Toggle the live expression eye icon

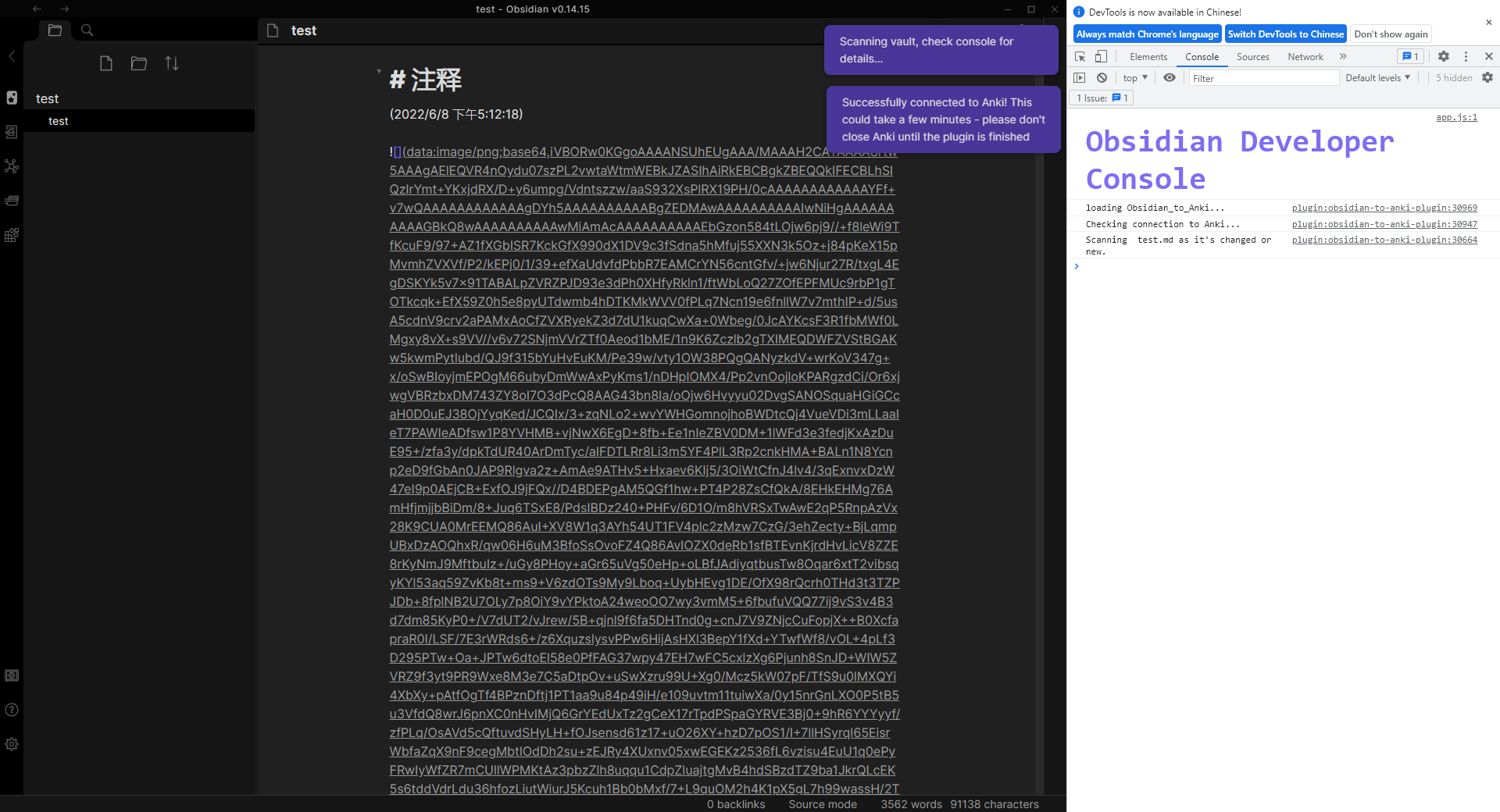pos(1169,77)
